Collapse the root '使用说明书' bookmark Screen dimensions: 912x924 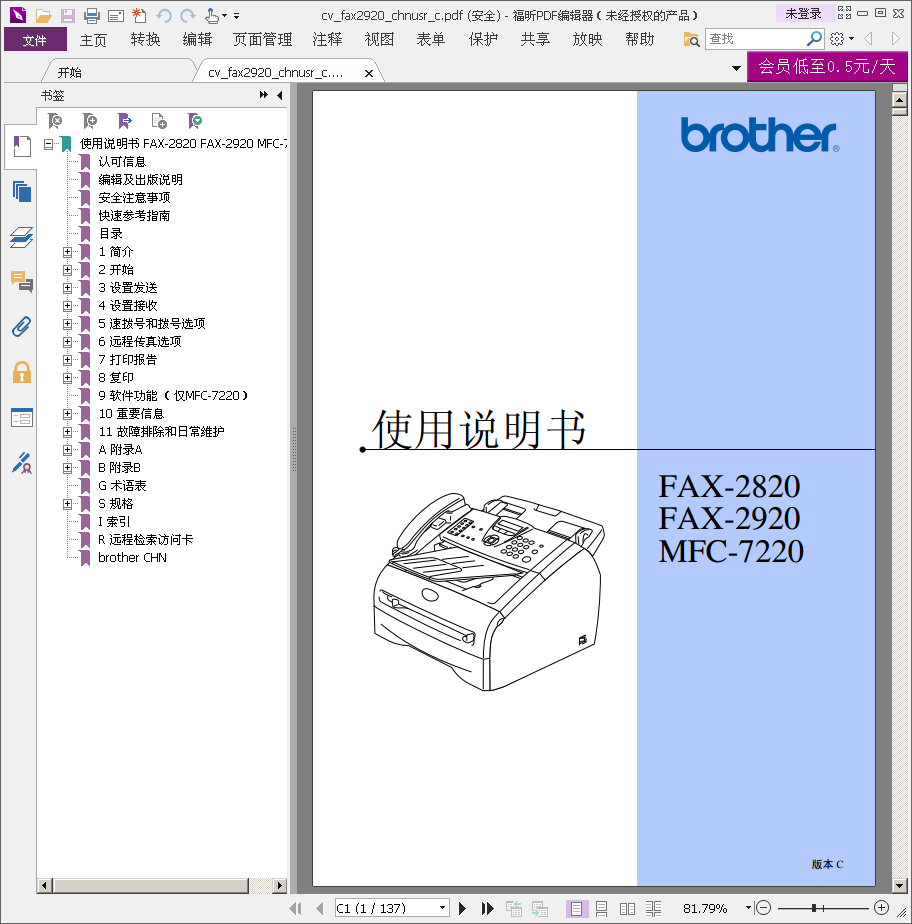(48, 144)
